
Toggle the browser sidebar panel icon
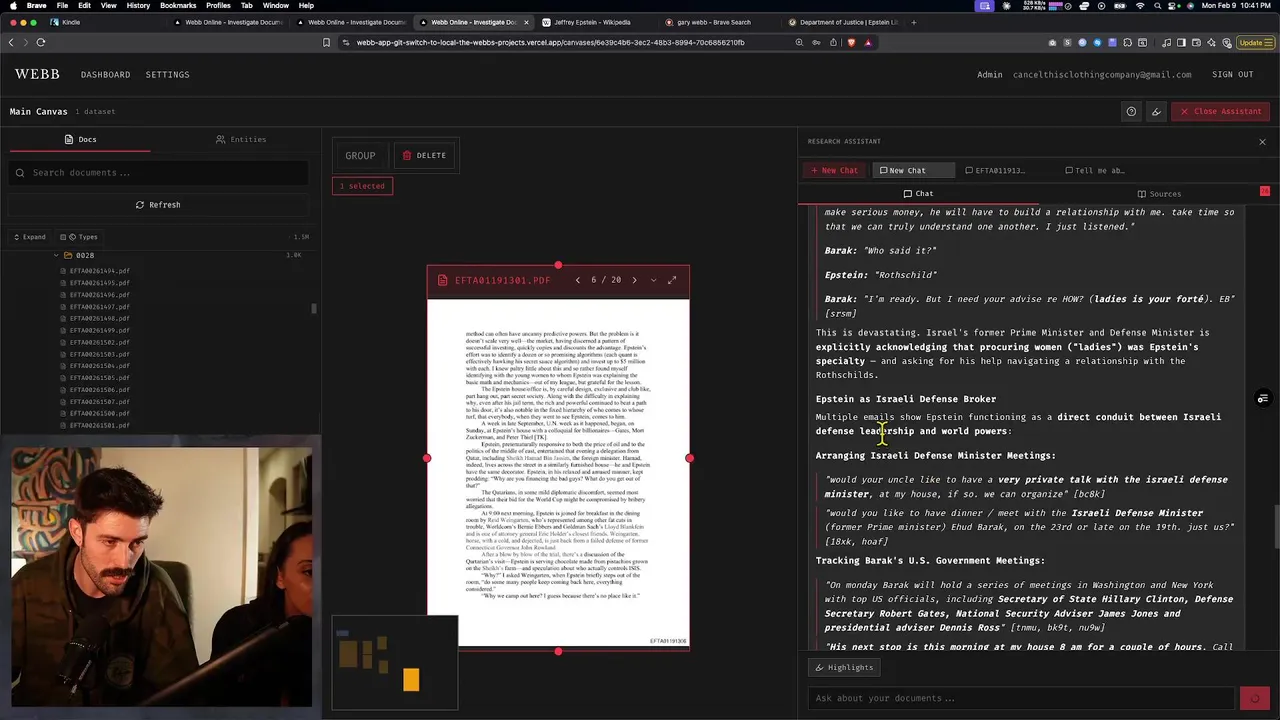coord(1181,42)
